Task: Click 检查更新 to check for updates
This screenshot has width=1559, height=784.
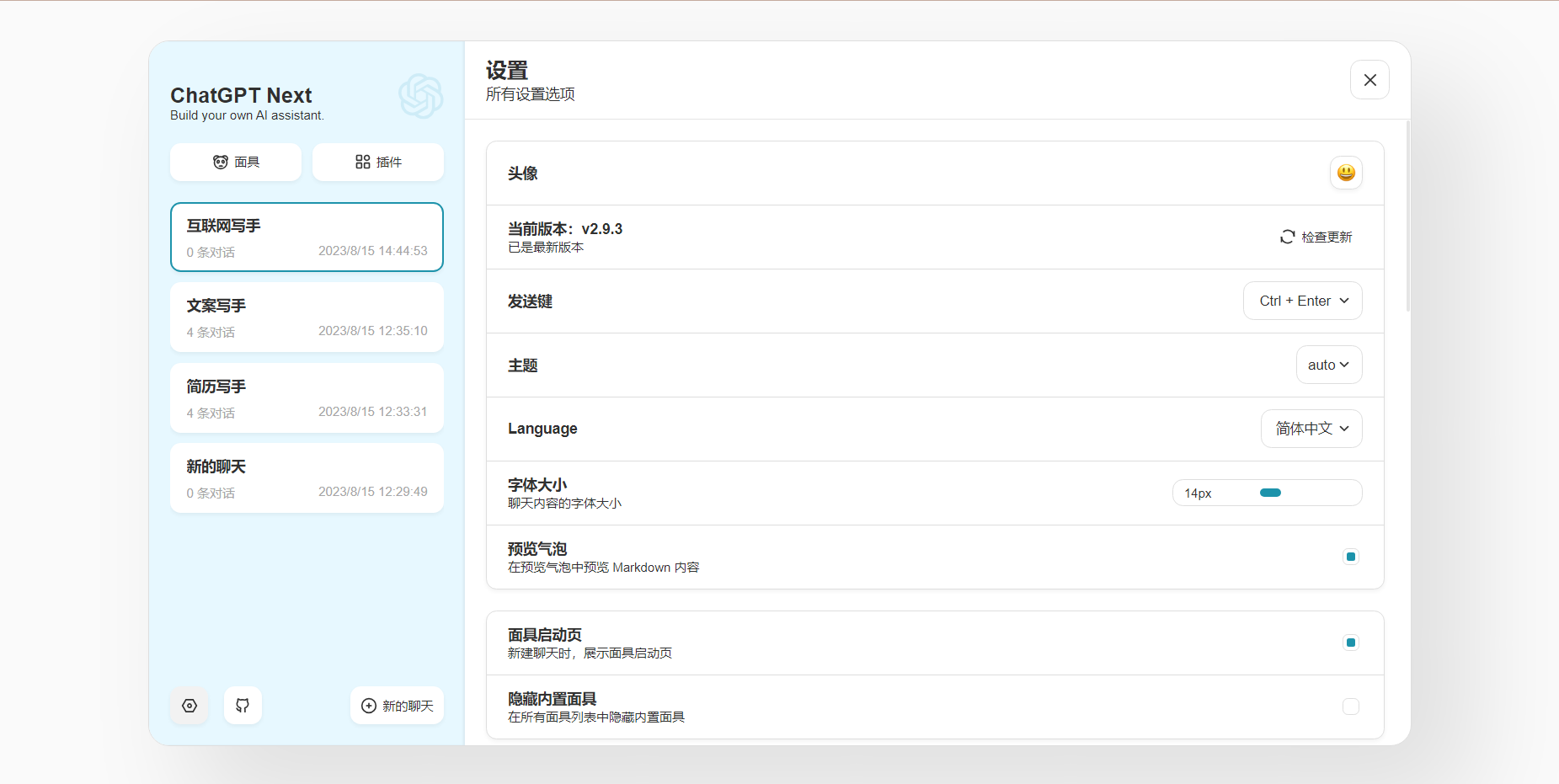Action: tap(1316, 237)
